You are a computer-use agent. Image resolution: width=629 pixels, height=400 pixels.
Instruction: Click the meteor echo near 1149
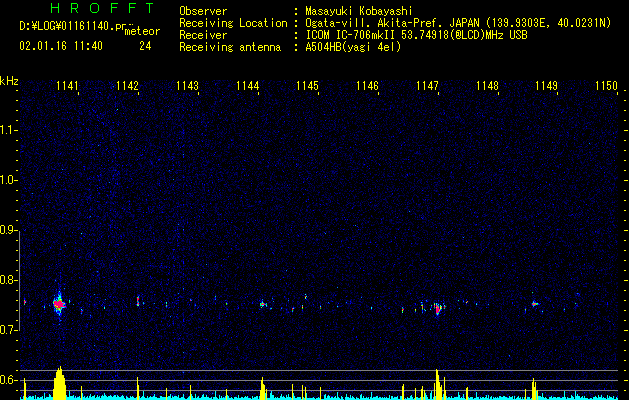(x=534, y=304)
